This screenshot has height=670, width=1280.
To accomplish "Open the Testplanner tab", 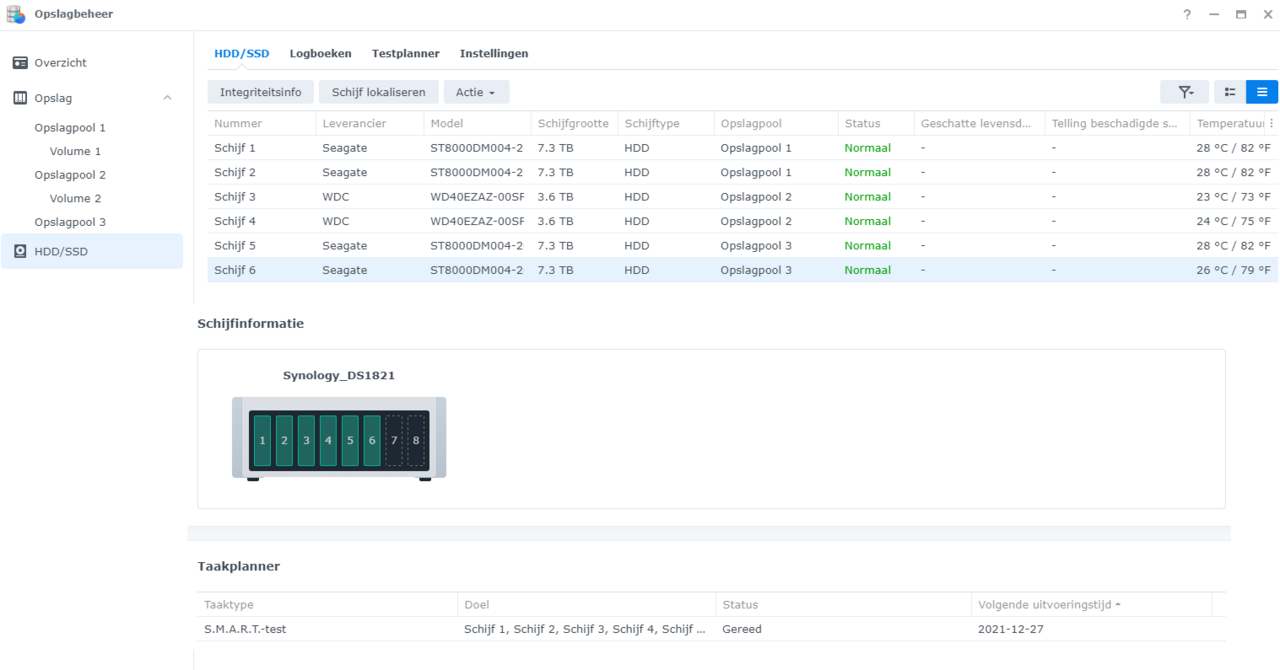I will [x=405, y=54].
